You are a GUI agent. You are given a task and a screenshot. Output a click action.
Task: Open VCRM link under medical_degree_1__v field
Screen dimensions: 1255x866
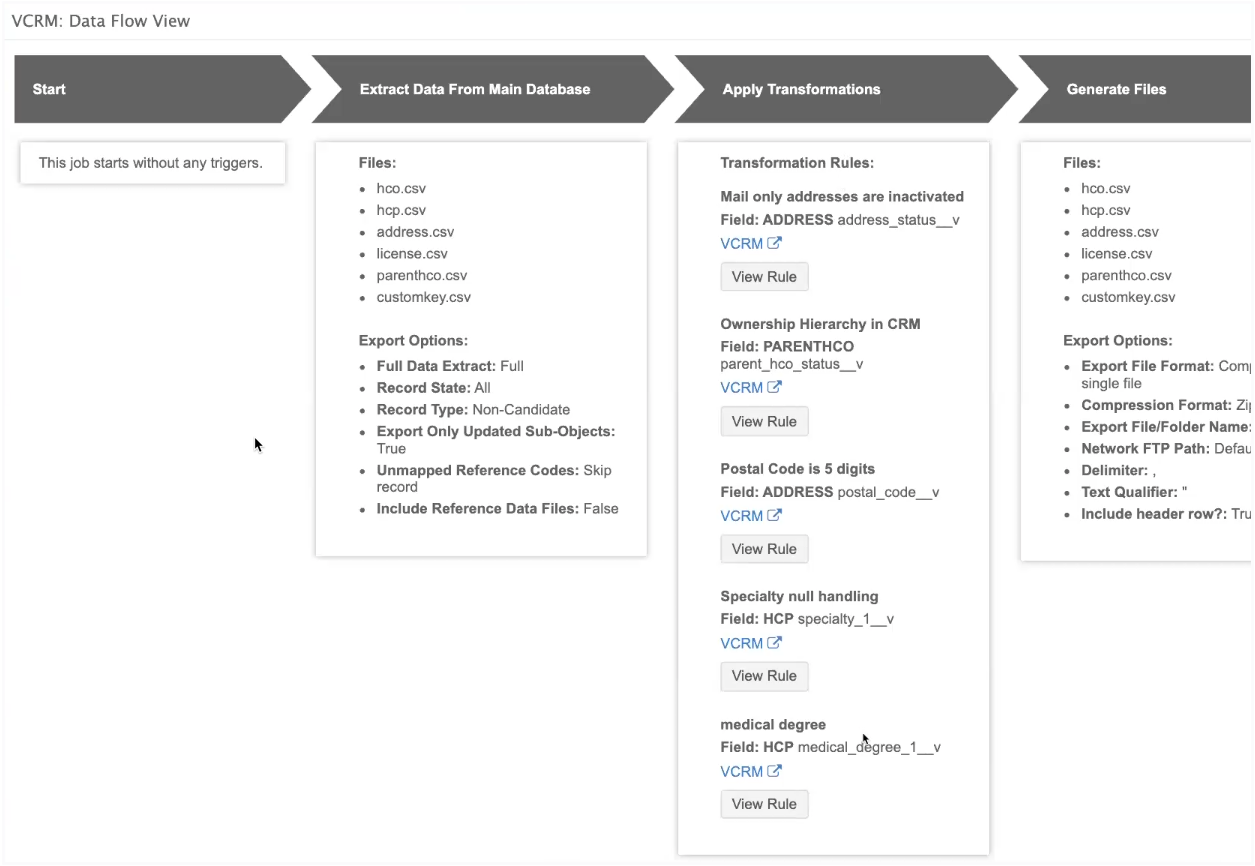[741, 771]
